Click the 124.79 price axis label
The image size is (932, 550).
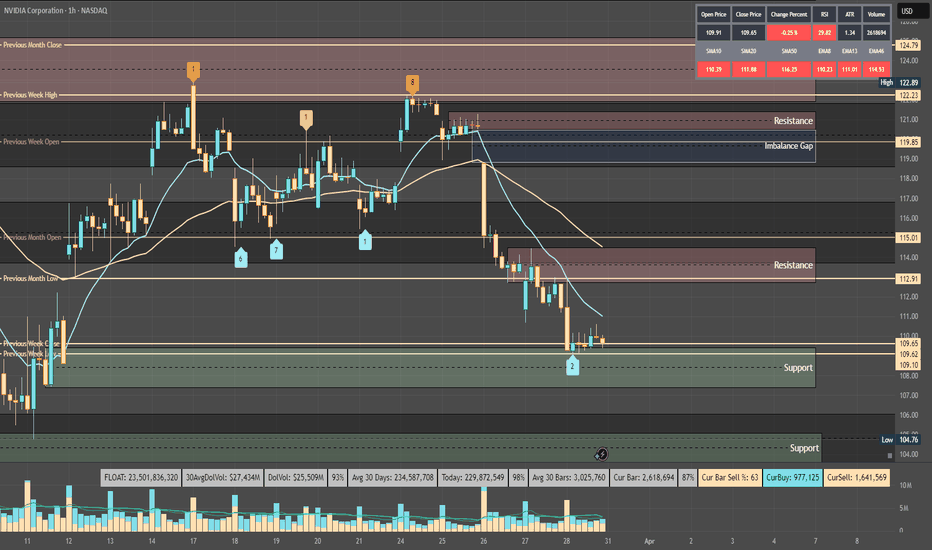[x=908, y=45]
